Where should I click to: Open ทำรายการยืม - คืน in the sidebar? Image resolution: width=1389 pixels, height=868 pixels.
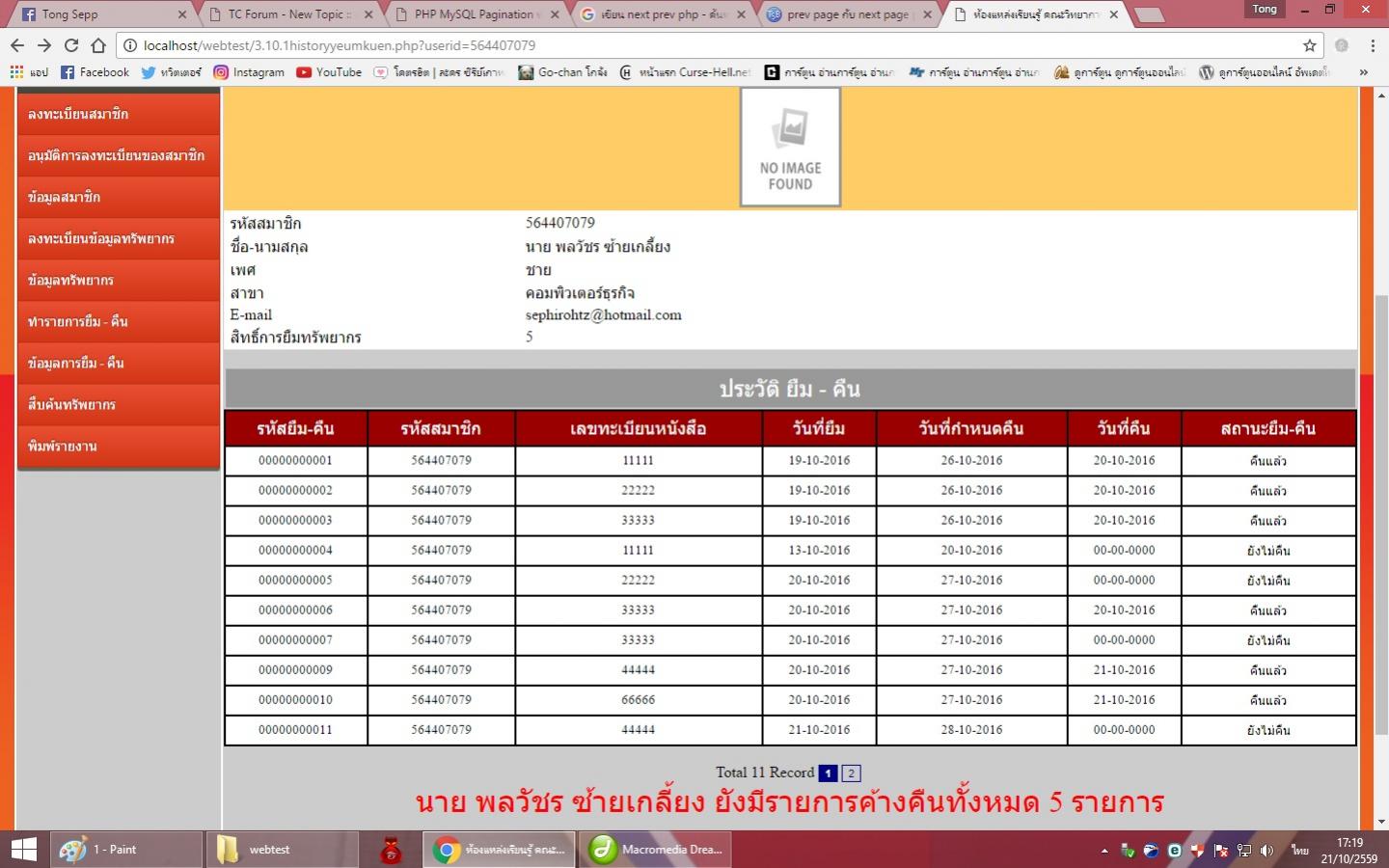click(x=119, y=321)
